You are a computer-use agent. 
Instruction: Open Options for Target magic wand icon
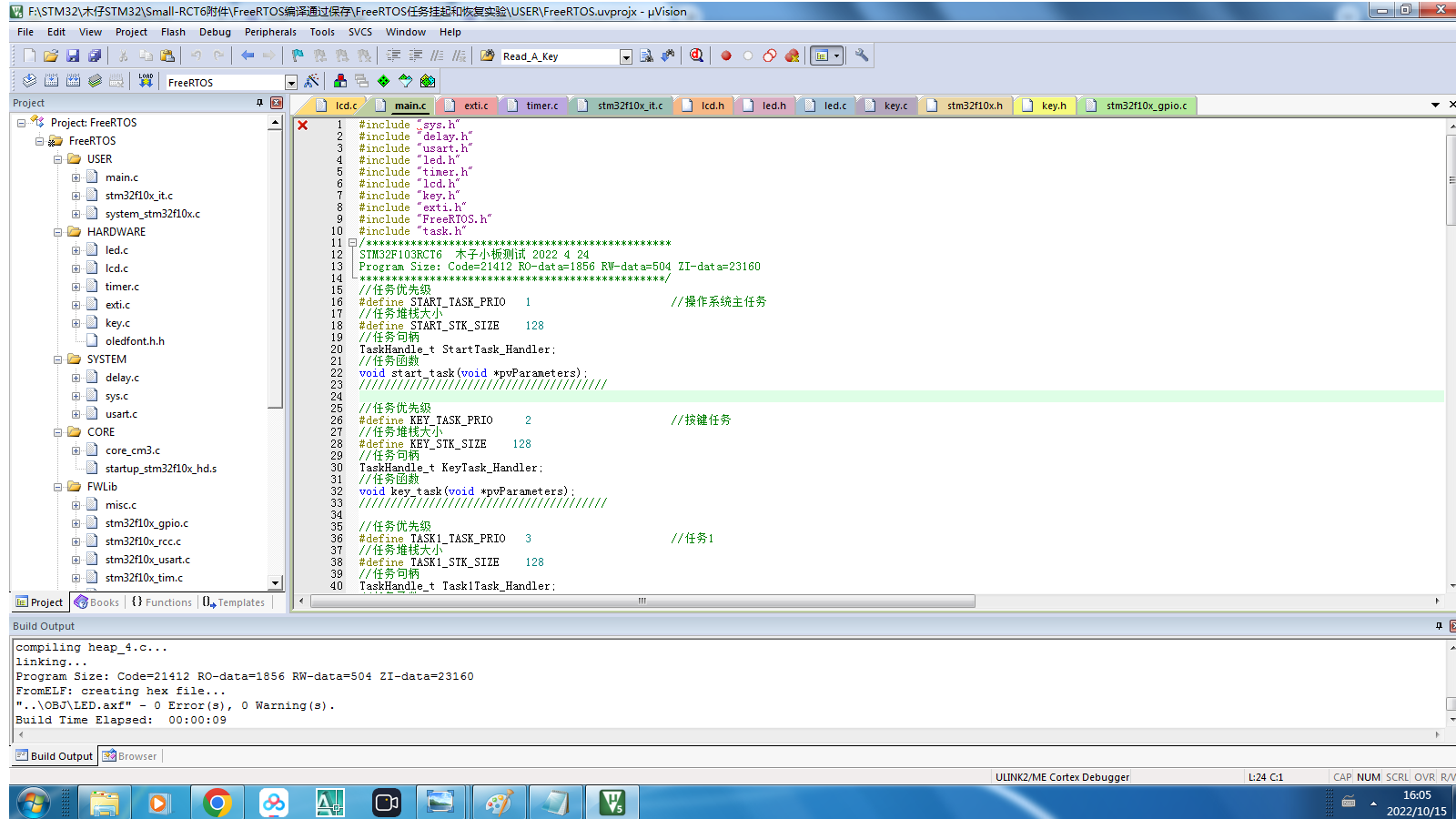tap(311, 81)
